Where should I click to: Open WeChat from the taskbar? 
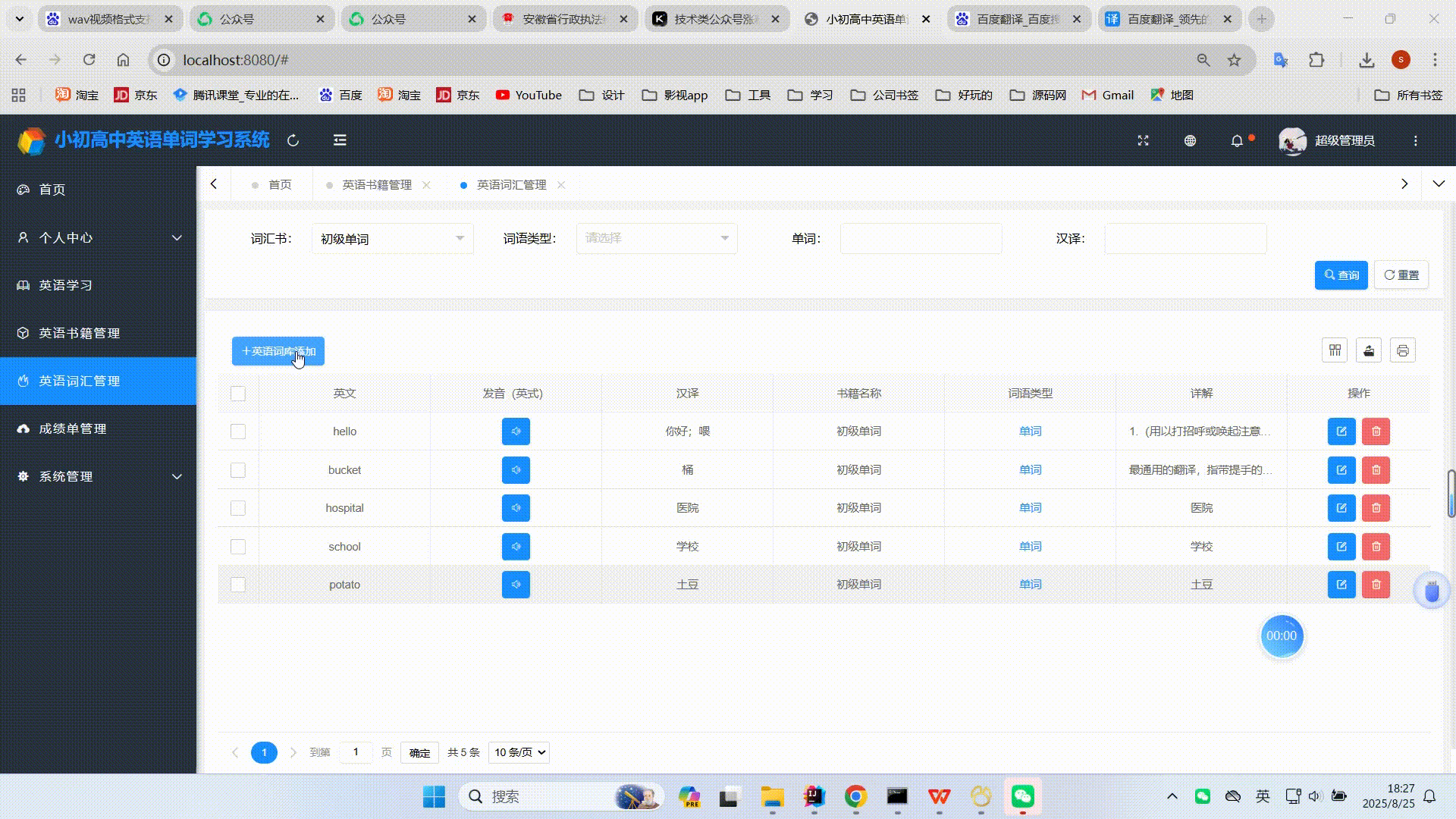pos(1023,797)
